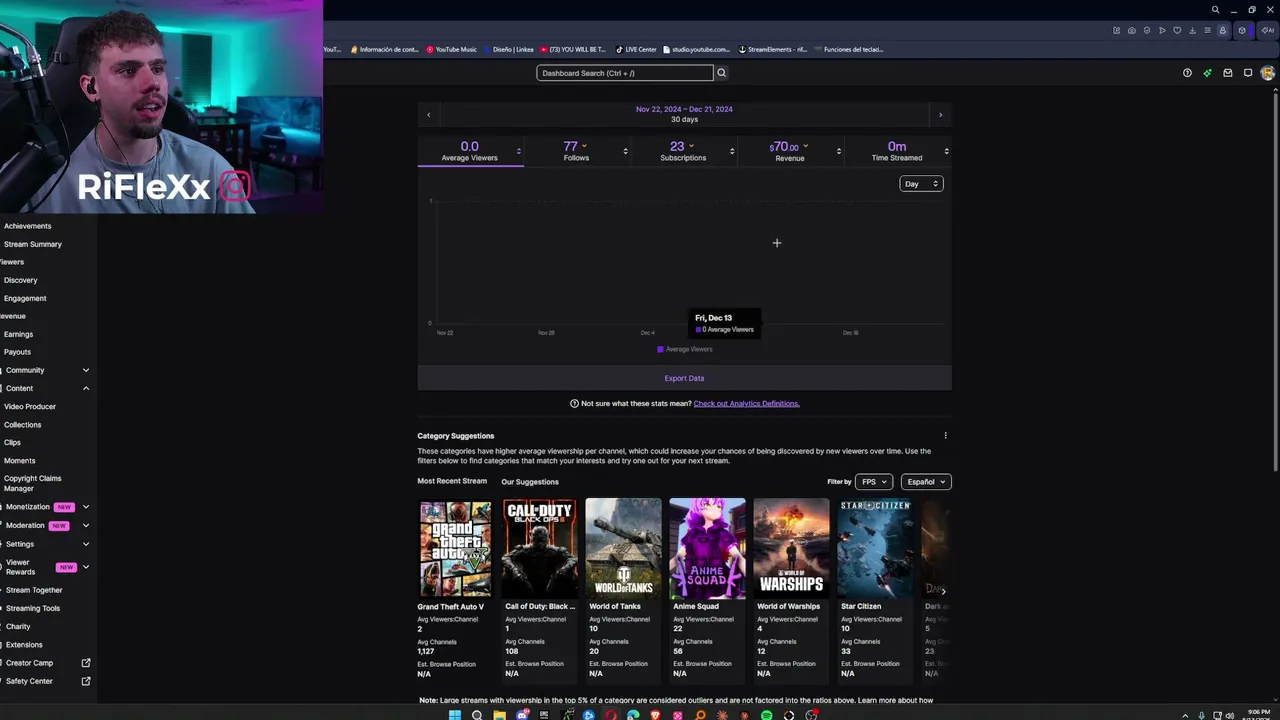Open the Anime Squad category thumbnail
The image size is (1280, 720).
point(707,549)
